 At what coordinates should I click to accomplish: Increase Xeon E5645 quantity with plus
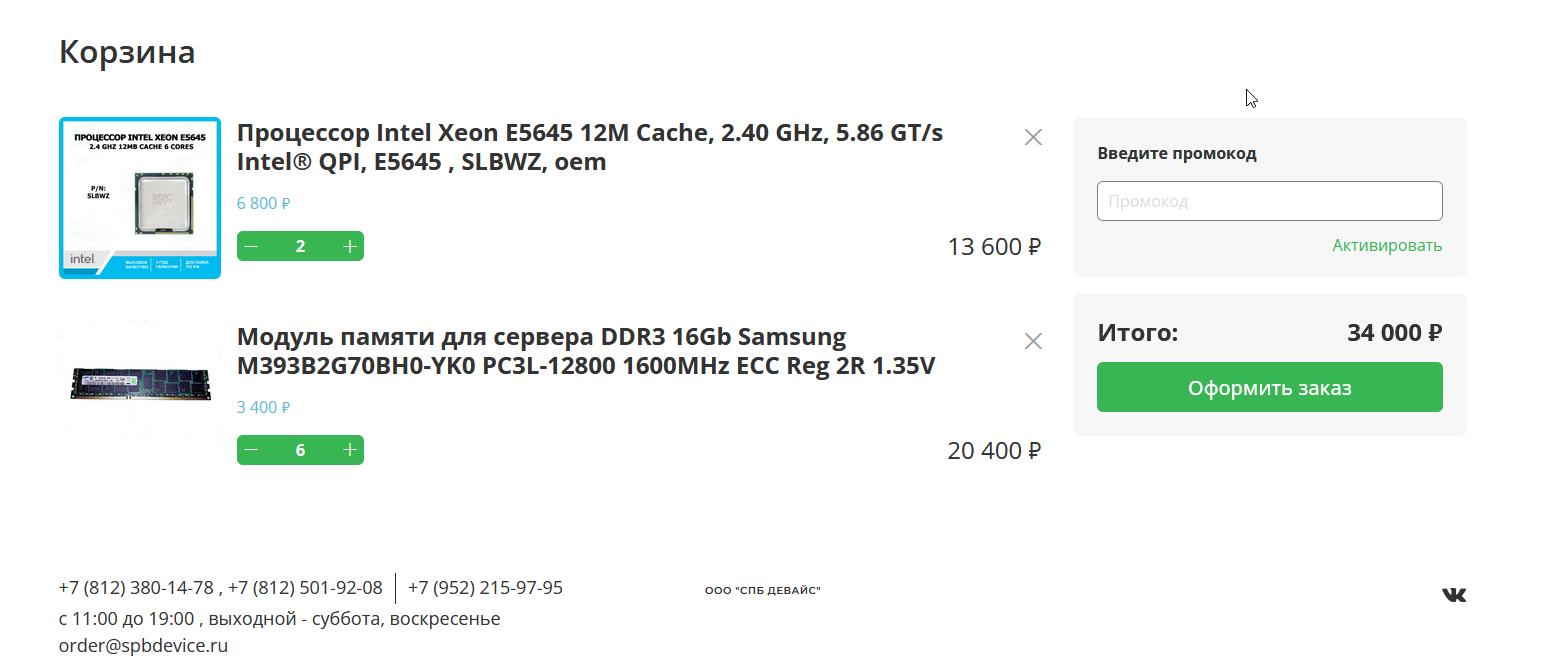349,246
